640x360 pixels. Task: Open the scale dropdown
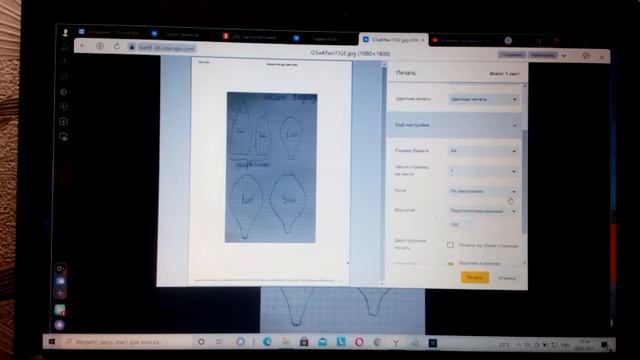(483, 211)
